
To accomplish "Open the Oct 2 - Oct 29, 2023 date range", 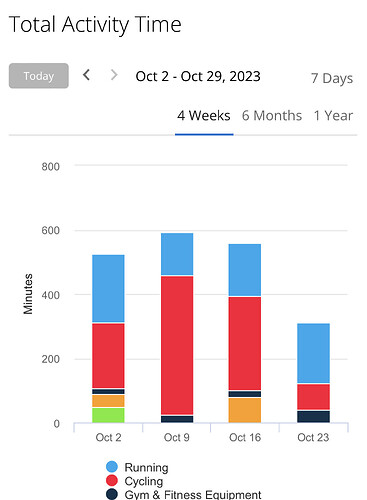I will coord(198,76).
